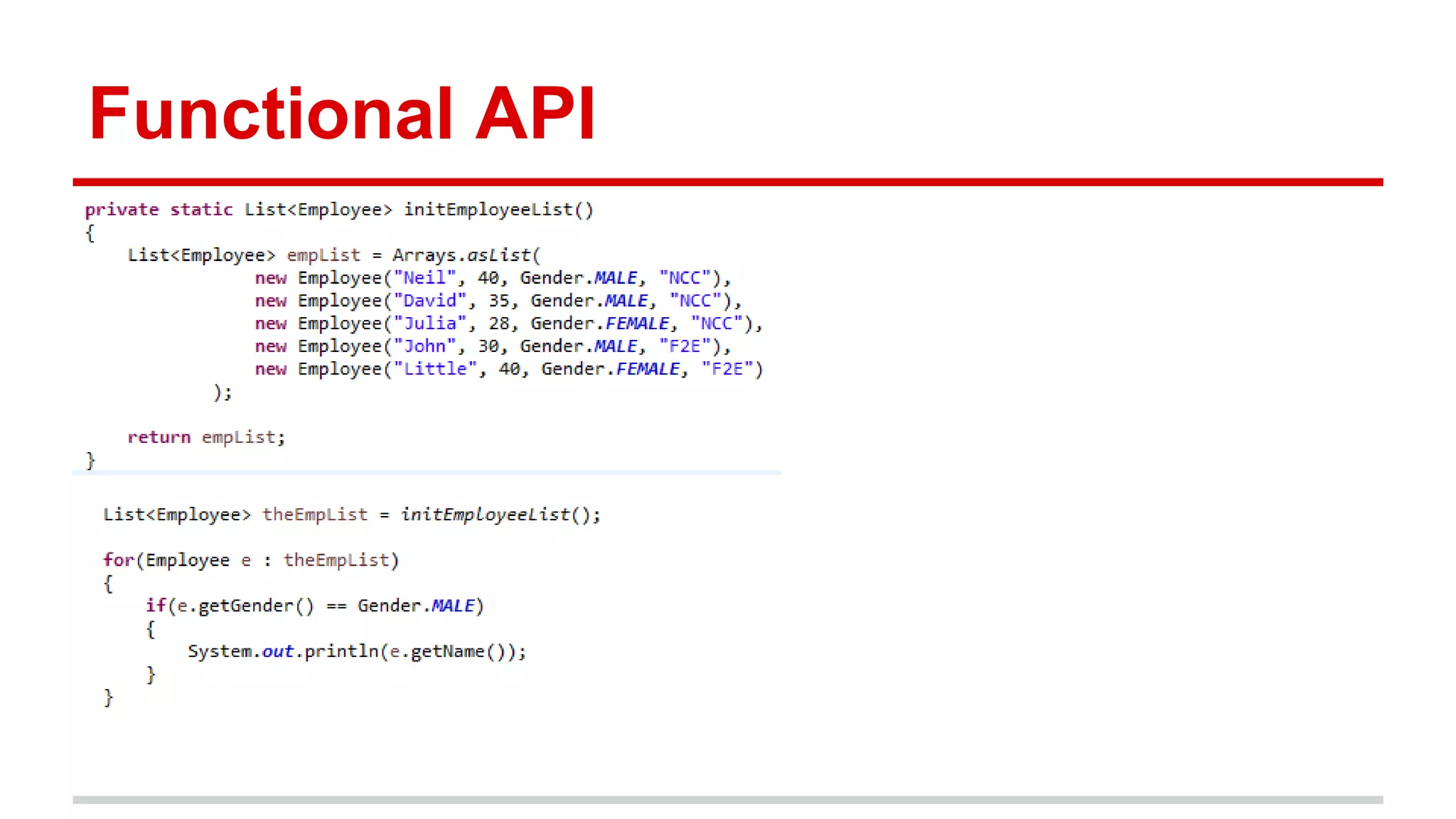This screenshot has height=819, width=1456.
Task: Click Gender.FEMALE on the Julia line
Action: 600,323
